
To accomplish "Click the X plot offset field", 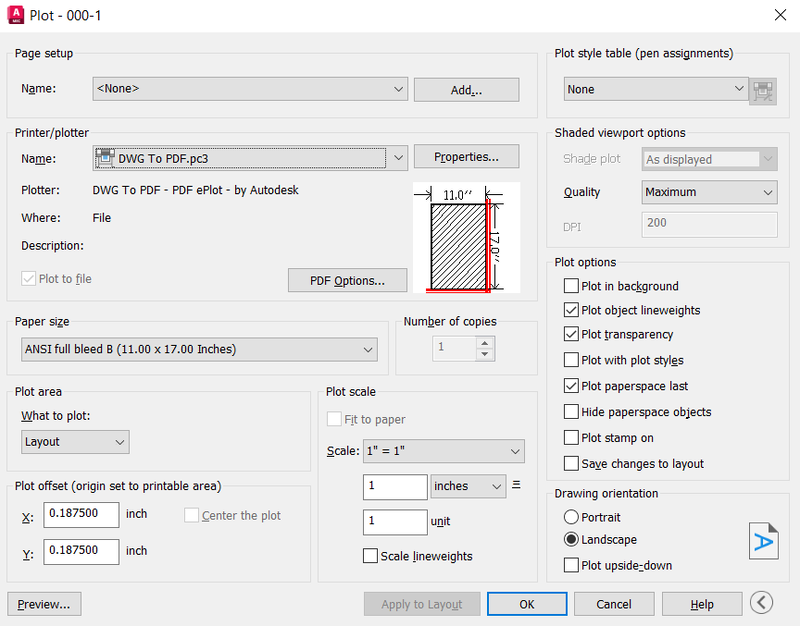I will tap(81, 515).
